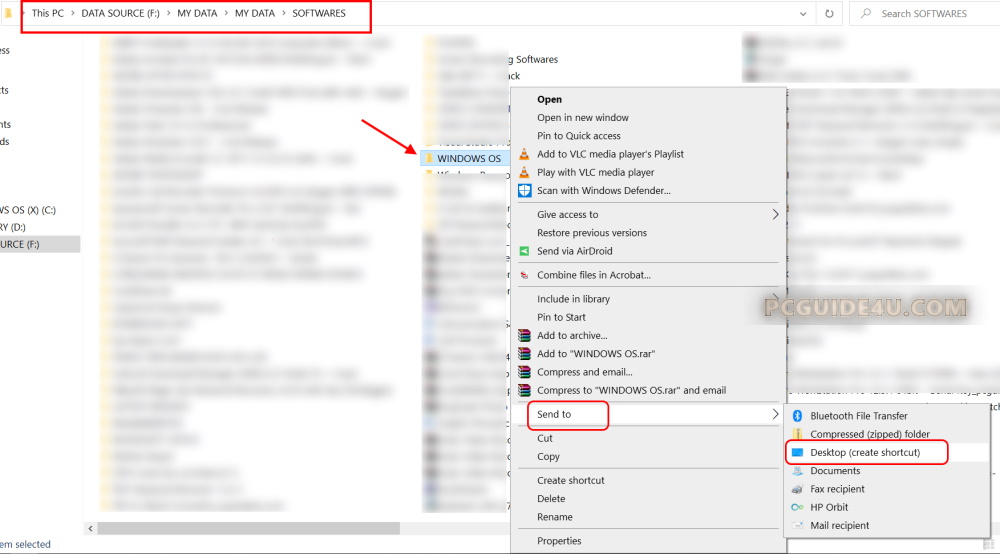This screenshot has width=1000, height=554.
Task: Expand the Give access to submenu arrow
Action: [775, 214]
